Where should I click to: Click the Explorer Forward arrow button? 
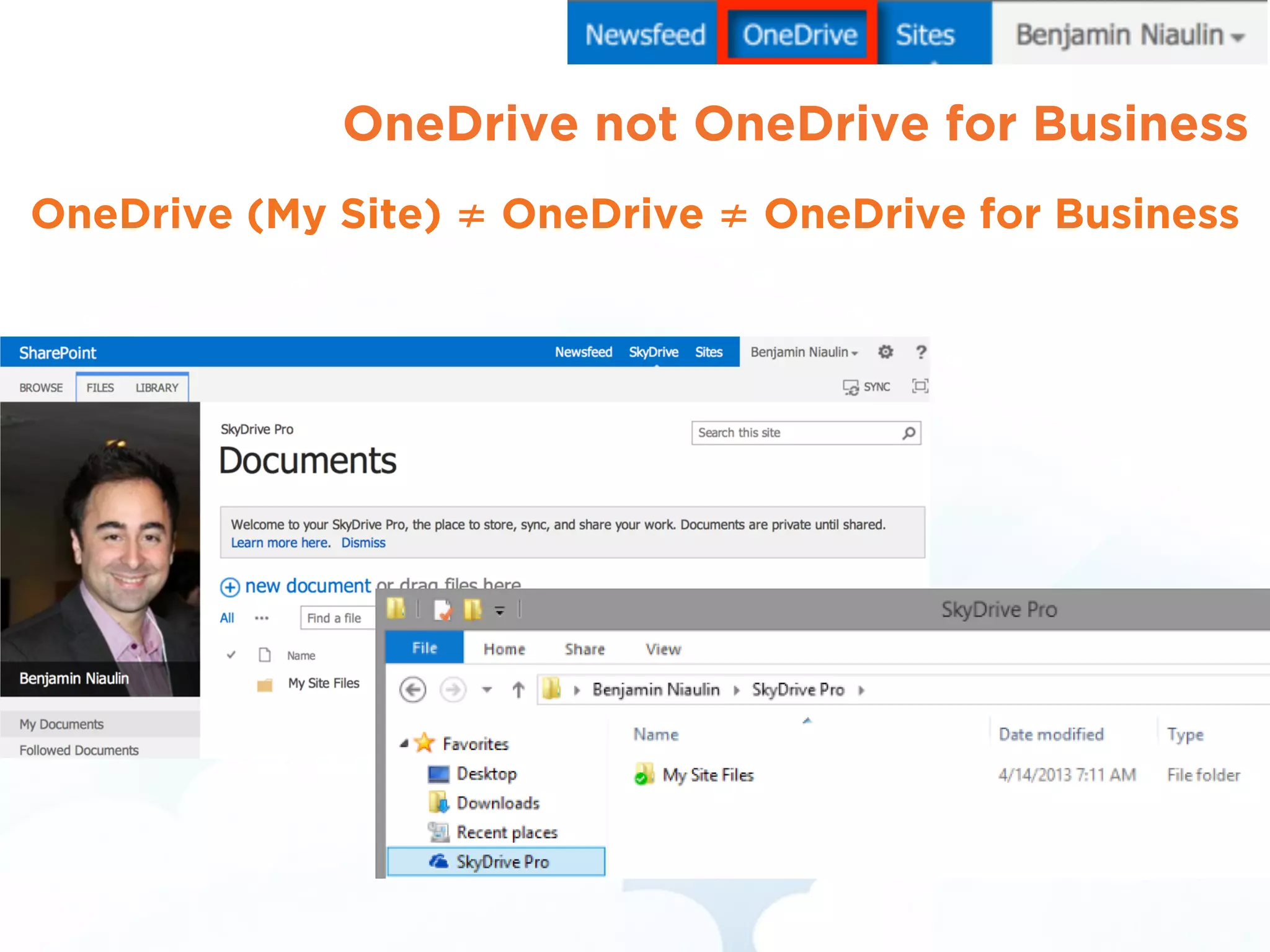point(453,689)
